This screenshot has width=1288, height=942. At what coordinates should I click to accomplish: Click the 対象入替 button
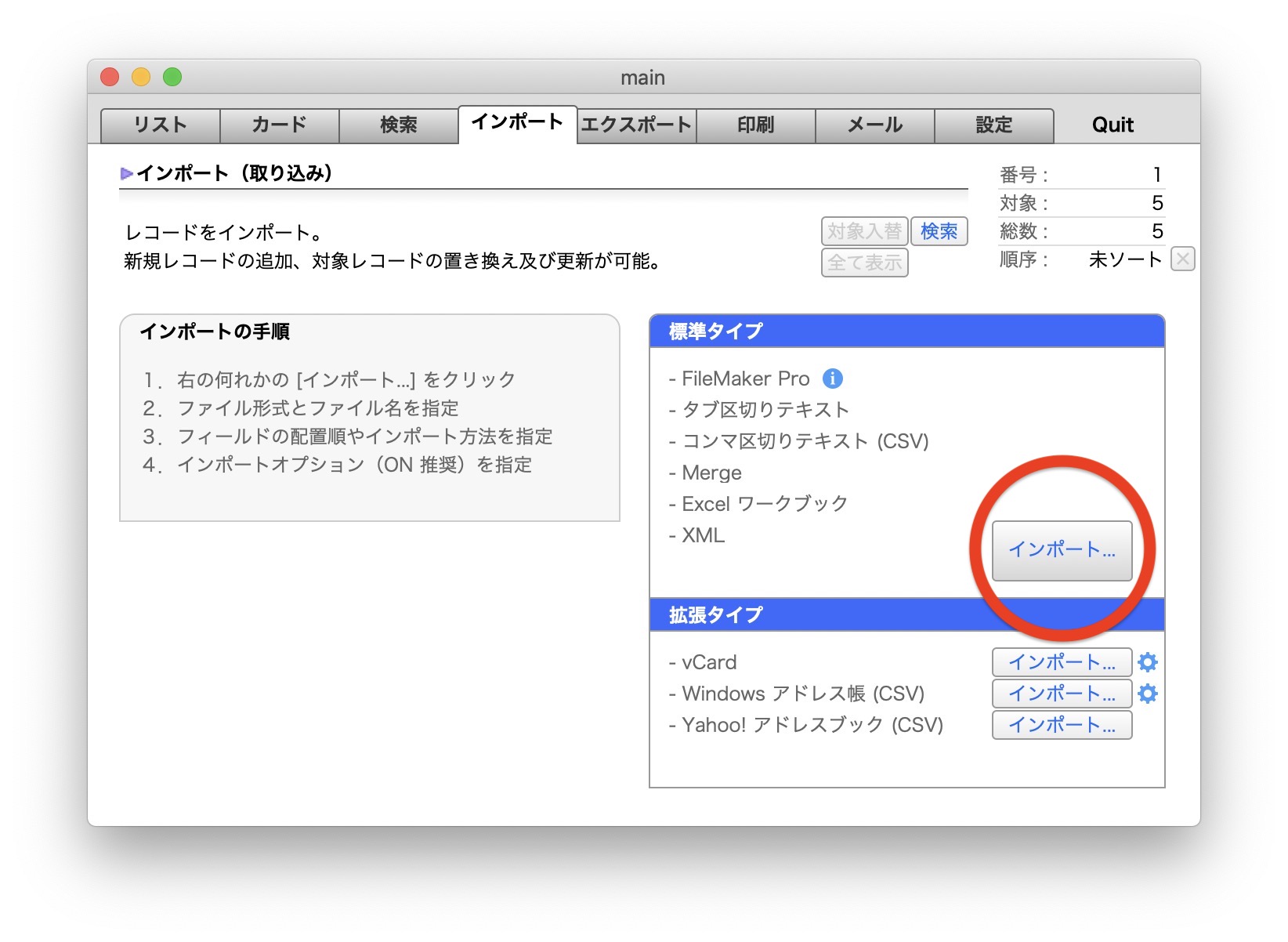click(864, 231)
